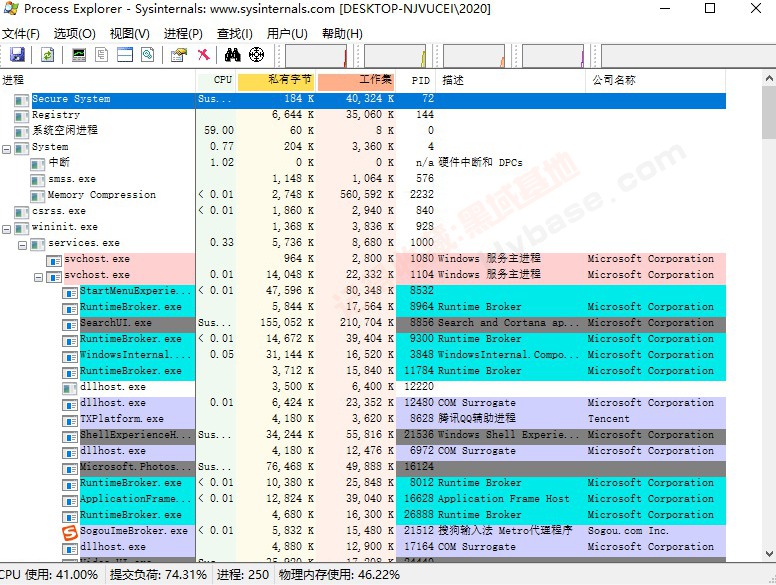Click the 物理内存使用 46.22% status entry
The height and width of the screenshot is (585, 776).
tap(339, 575)
